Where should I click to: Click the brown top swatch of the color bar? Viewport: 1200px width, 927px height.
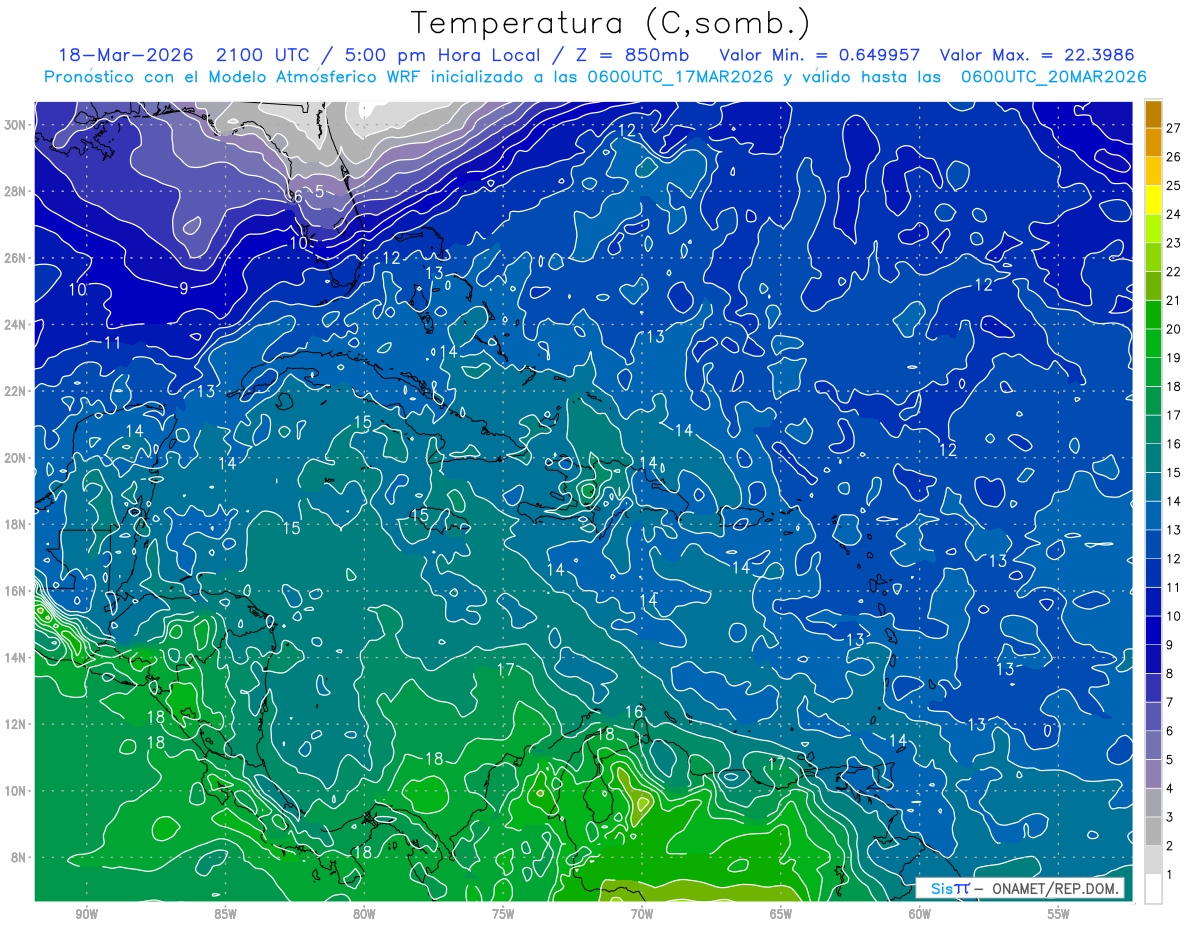(x=1153, y=113)
